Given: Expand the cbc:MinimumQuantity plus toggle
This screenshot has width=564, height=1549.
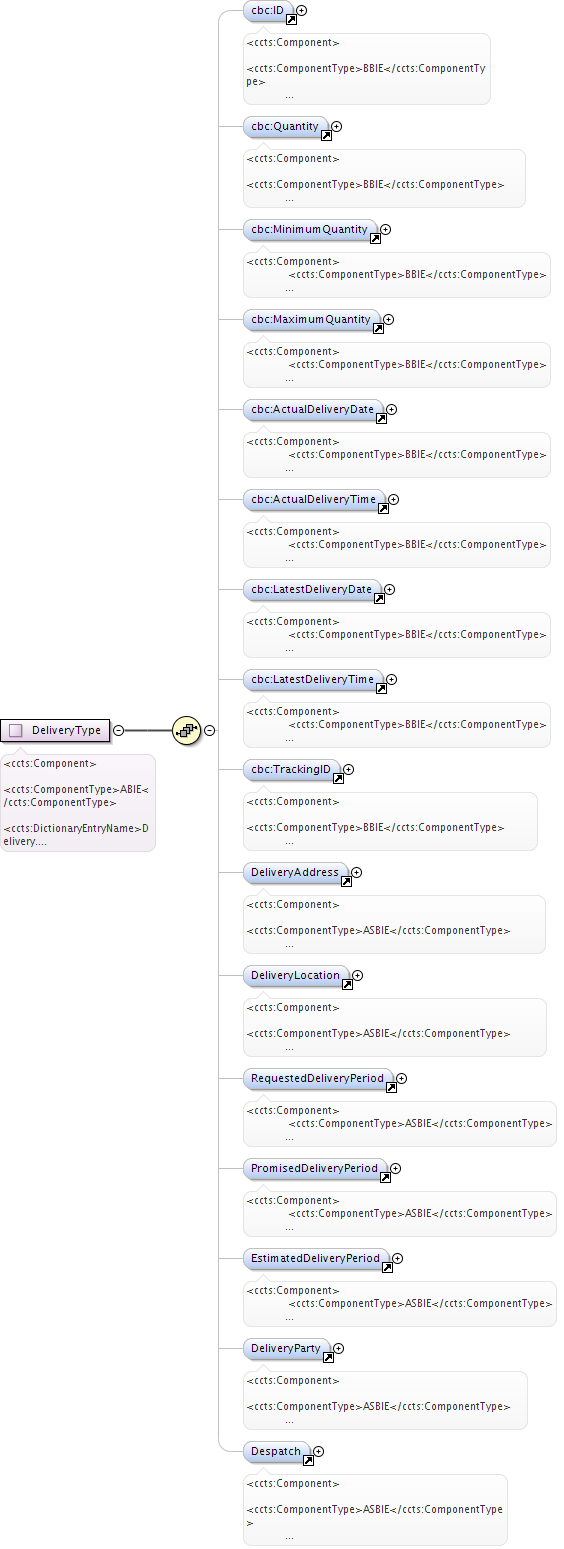Looking at the screenshot, I should click(x=386, y=229).
